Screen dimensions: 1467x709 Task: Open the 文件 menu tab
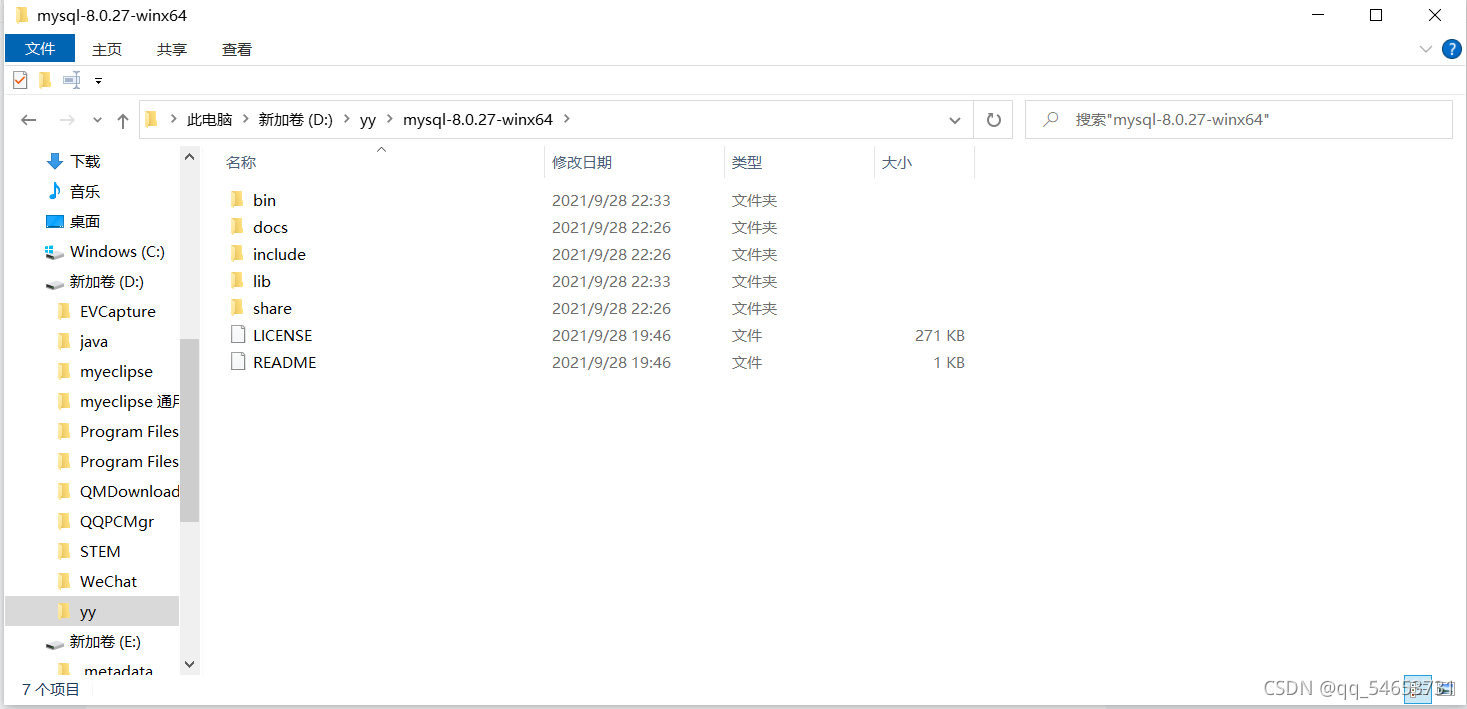click(x=40, y=48)
